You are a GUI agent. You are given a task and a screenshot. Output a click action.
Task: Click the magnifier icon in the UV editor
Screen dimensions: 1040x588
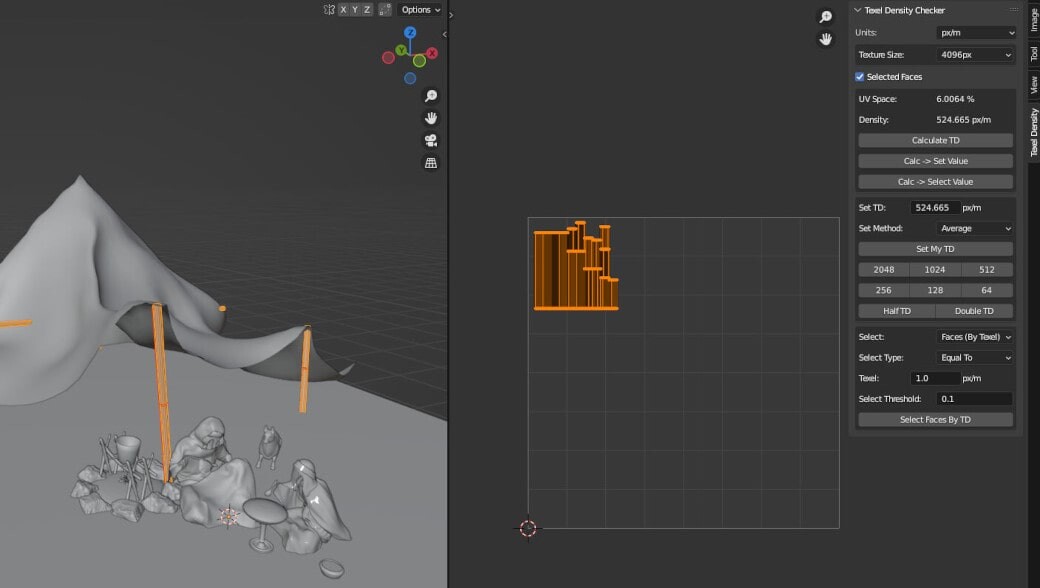pos(825,17)
